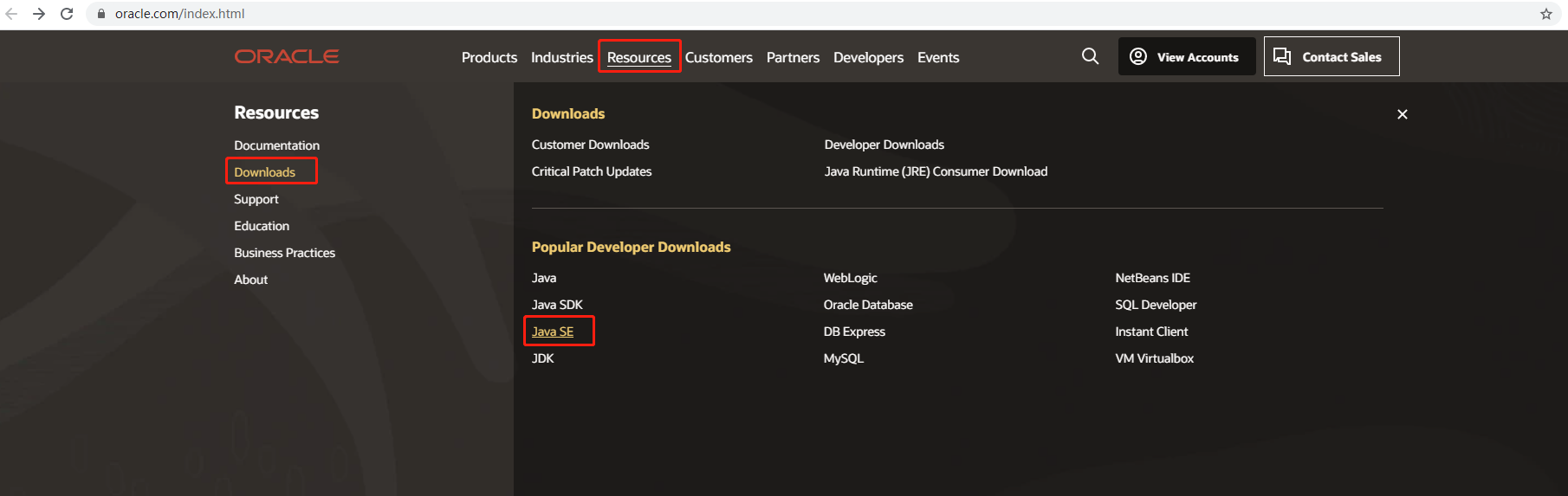
Task: Click the VM Virtualbox link
Action: point(1154,358)
